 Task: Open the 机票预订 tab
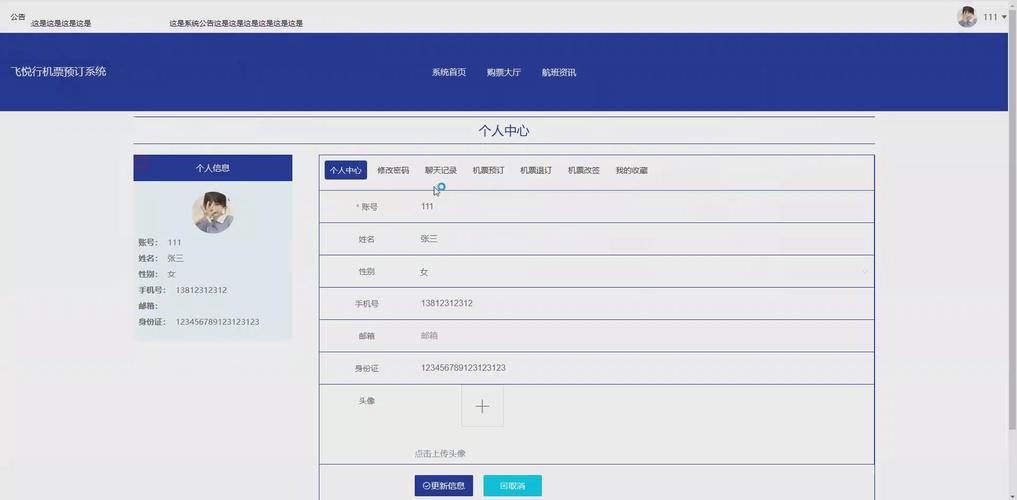(488, 171)
